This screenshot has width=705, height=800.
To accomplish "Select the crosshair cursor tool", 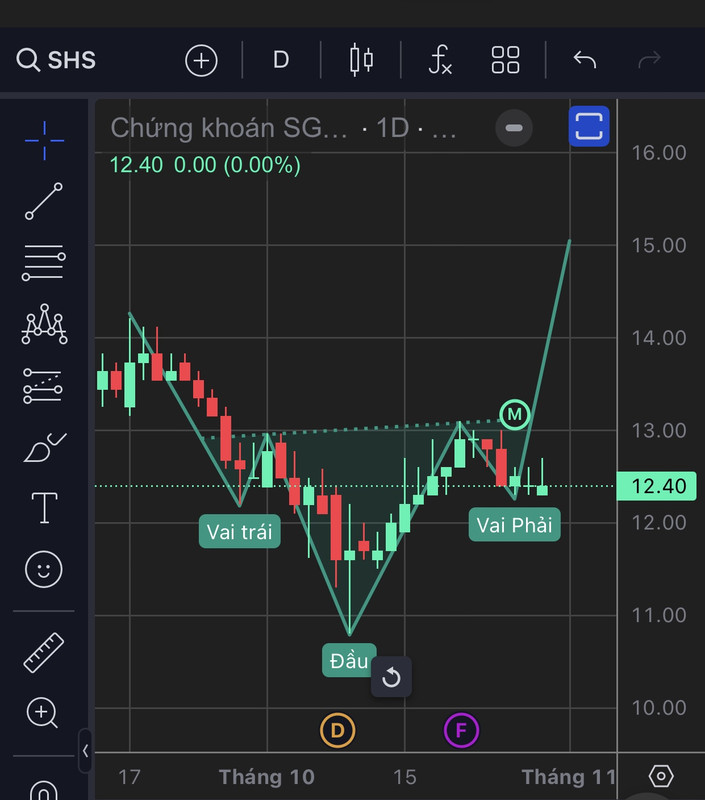I will (44, 140).
